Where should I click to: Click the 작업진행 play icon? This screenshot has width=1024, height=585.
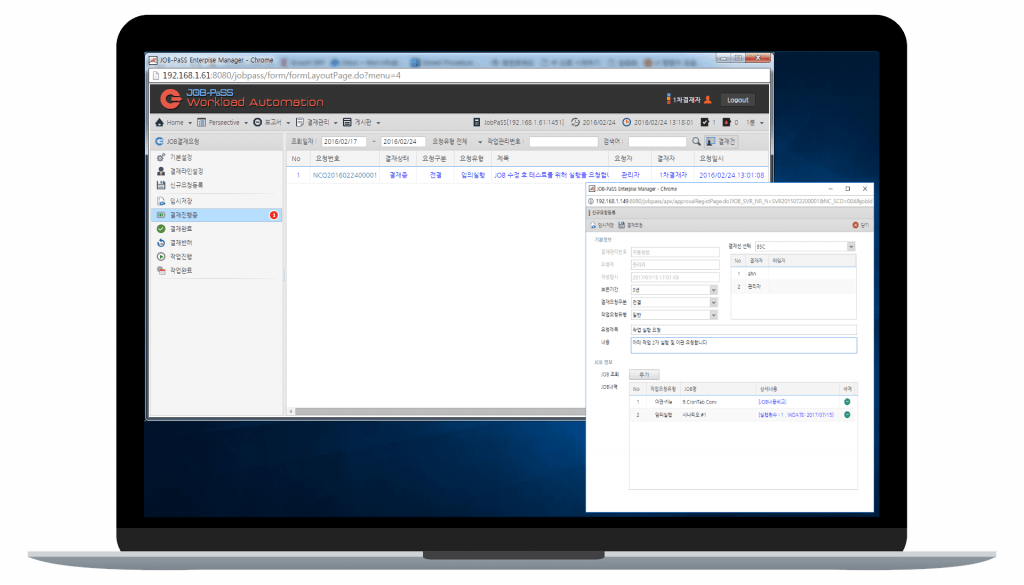(x=161, y=257)
